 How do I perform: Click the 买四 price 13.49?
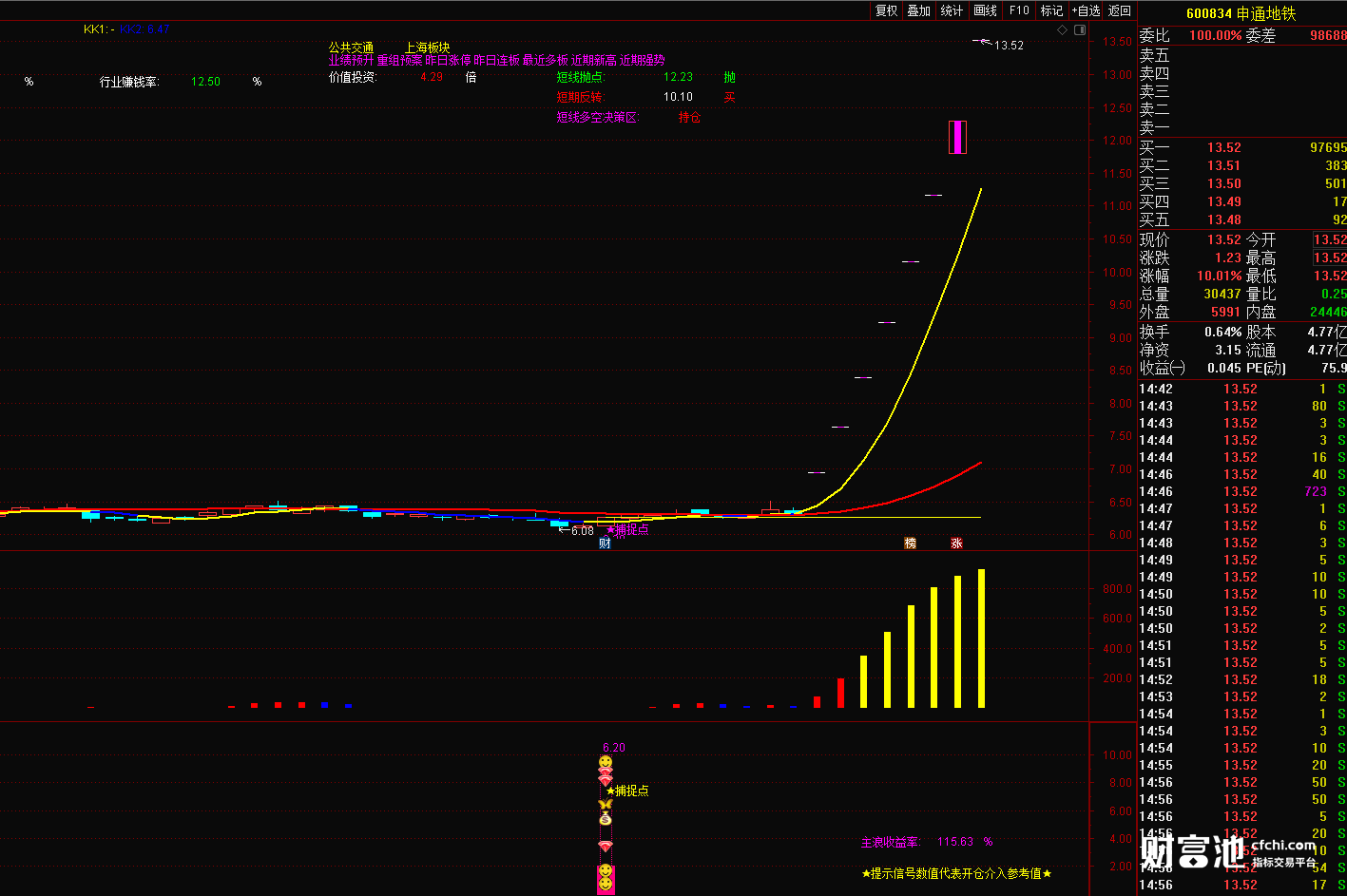[x=1224, y=201]
